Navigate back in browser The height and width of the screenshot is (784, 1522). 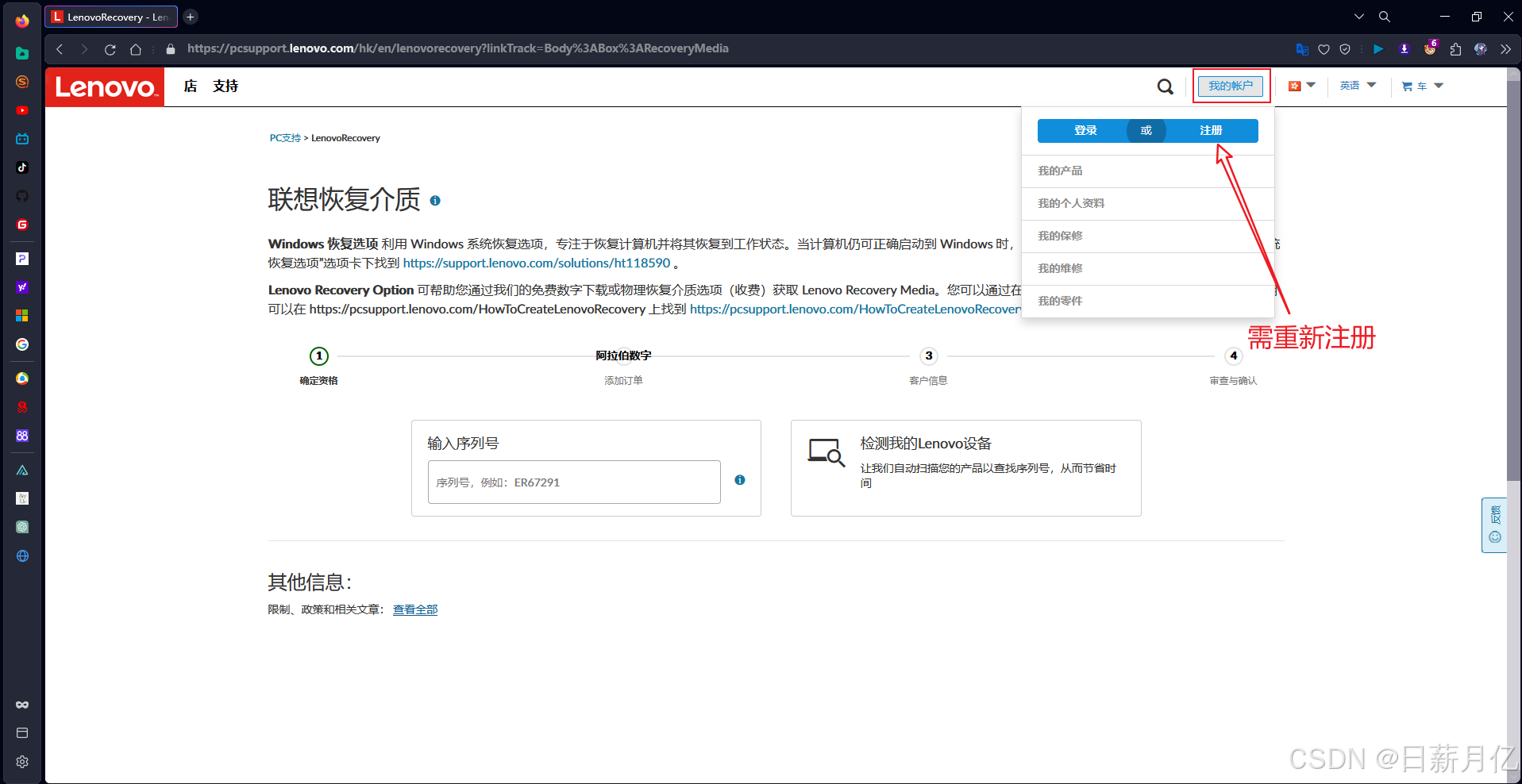60,49
